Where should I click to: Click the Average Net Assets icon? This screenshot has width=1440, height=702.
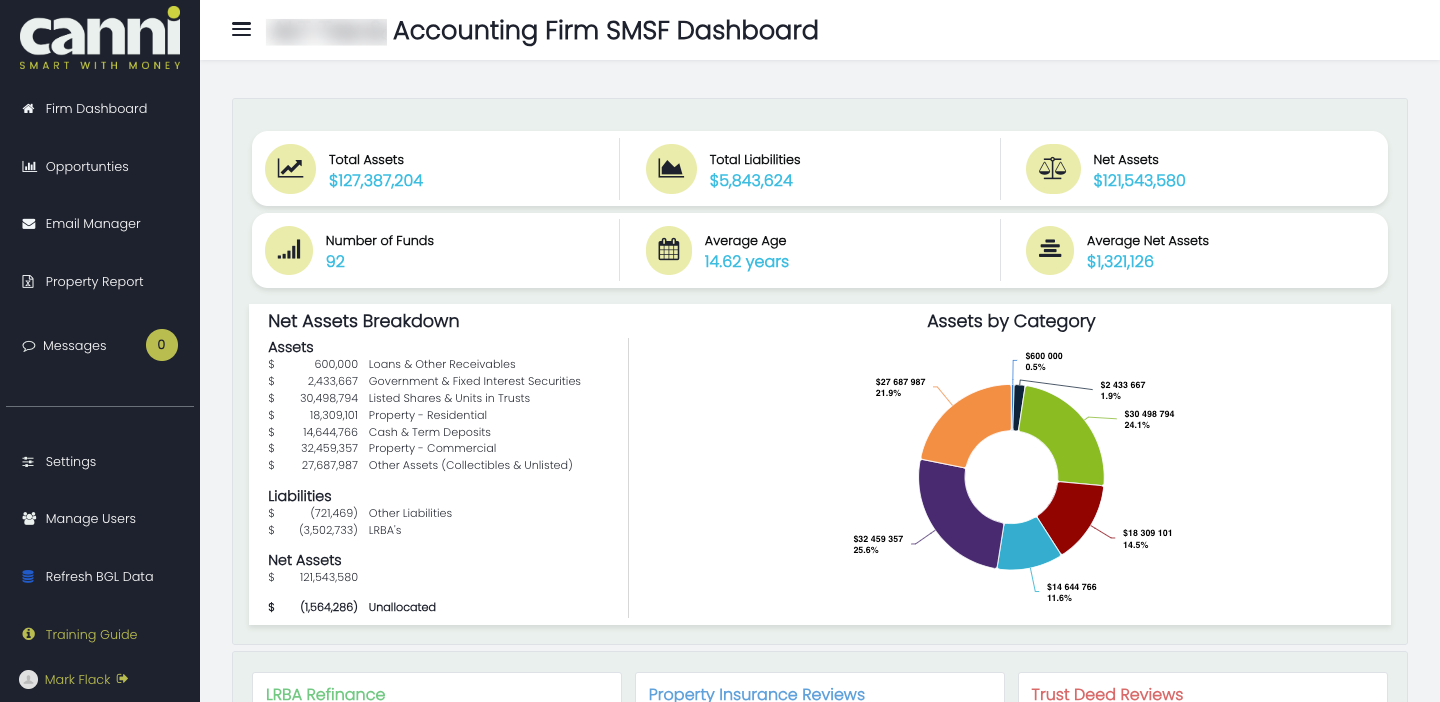click(1050, 250)
